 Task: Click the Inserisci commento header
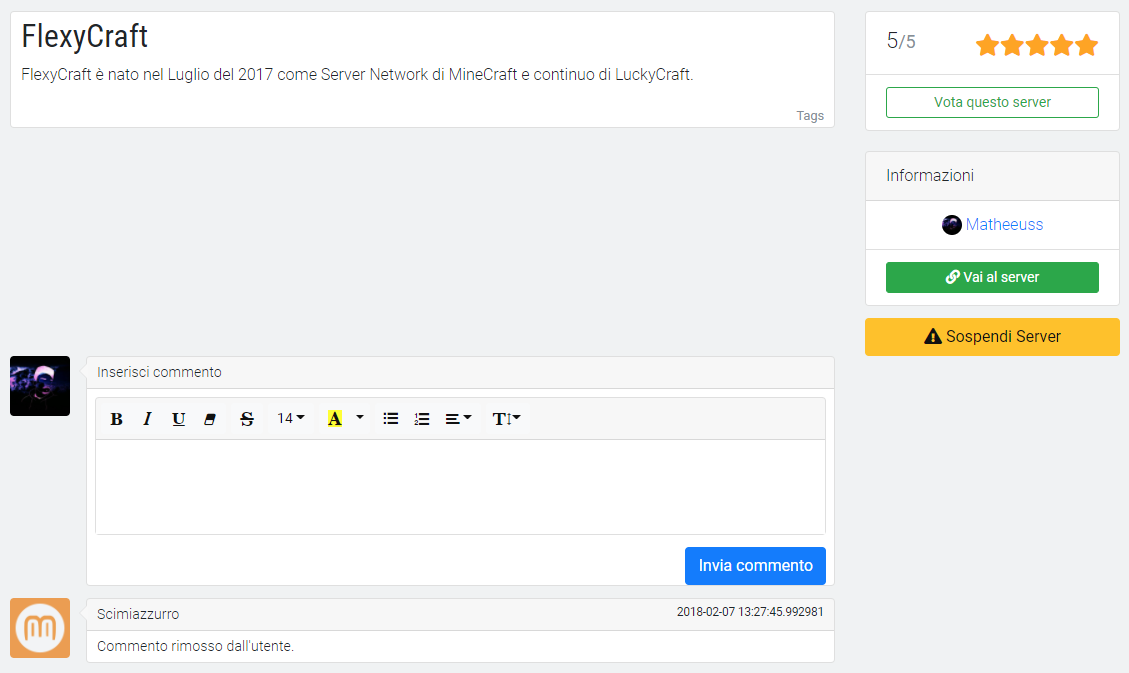460,373
